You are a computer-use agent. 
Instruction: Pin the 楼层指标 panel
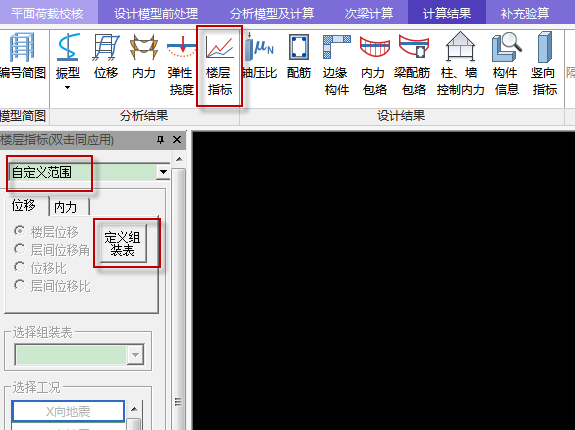coord(160,140)
